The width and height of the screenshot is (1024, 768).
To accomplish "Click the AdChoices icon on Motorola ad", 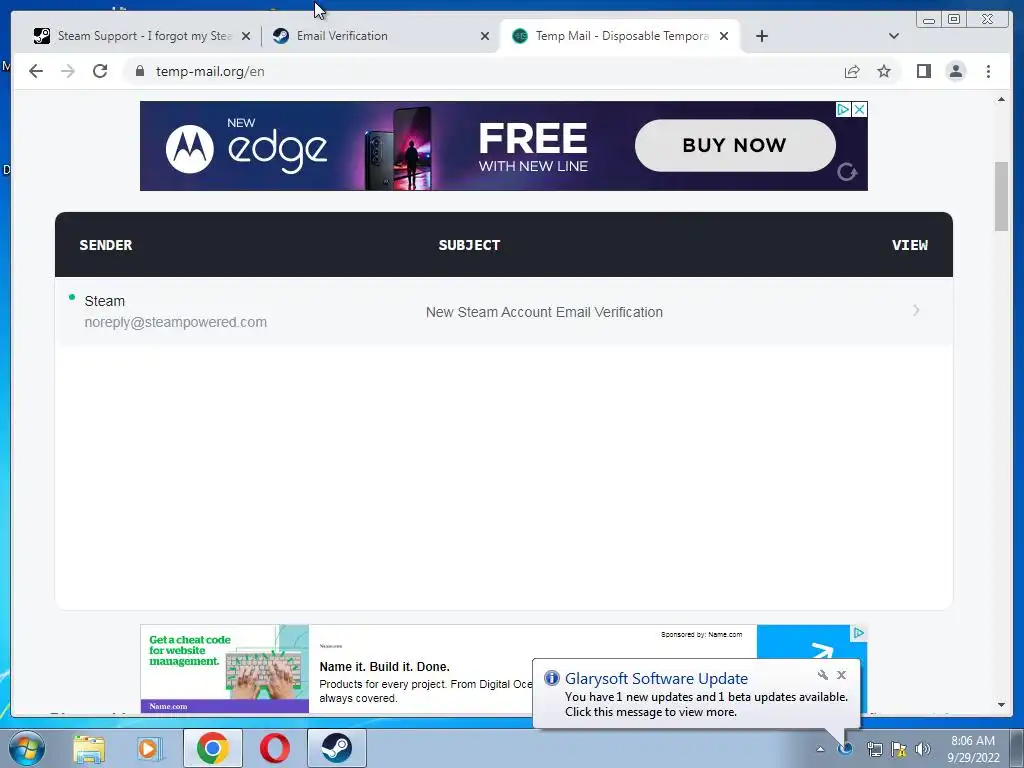I will (844, 109).
